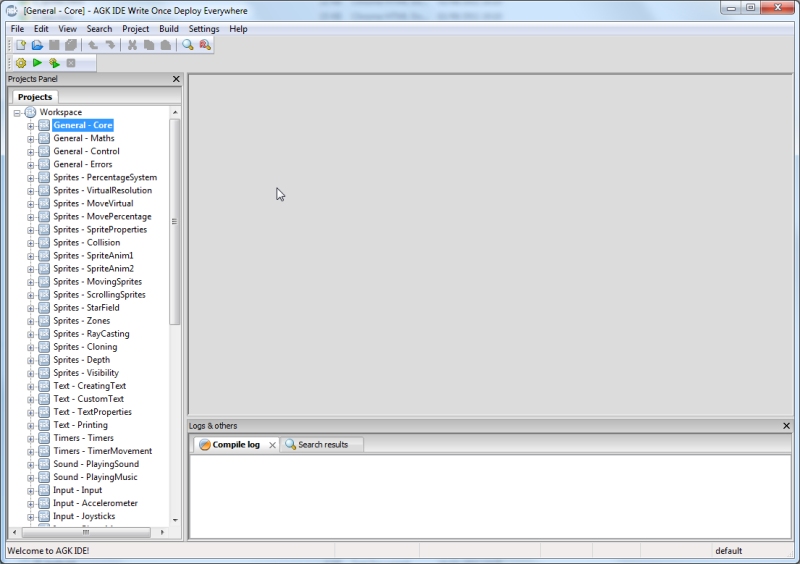800x564 pixels.
Task: Click the Save file toolbar icon
Action: (x=54, y=45)
